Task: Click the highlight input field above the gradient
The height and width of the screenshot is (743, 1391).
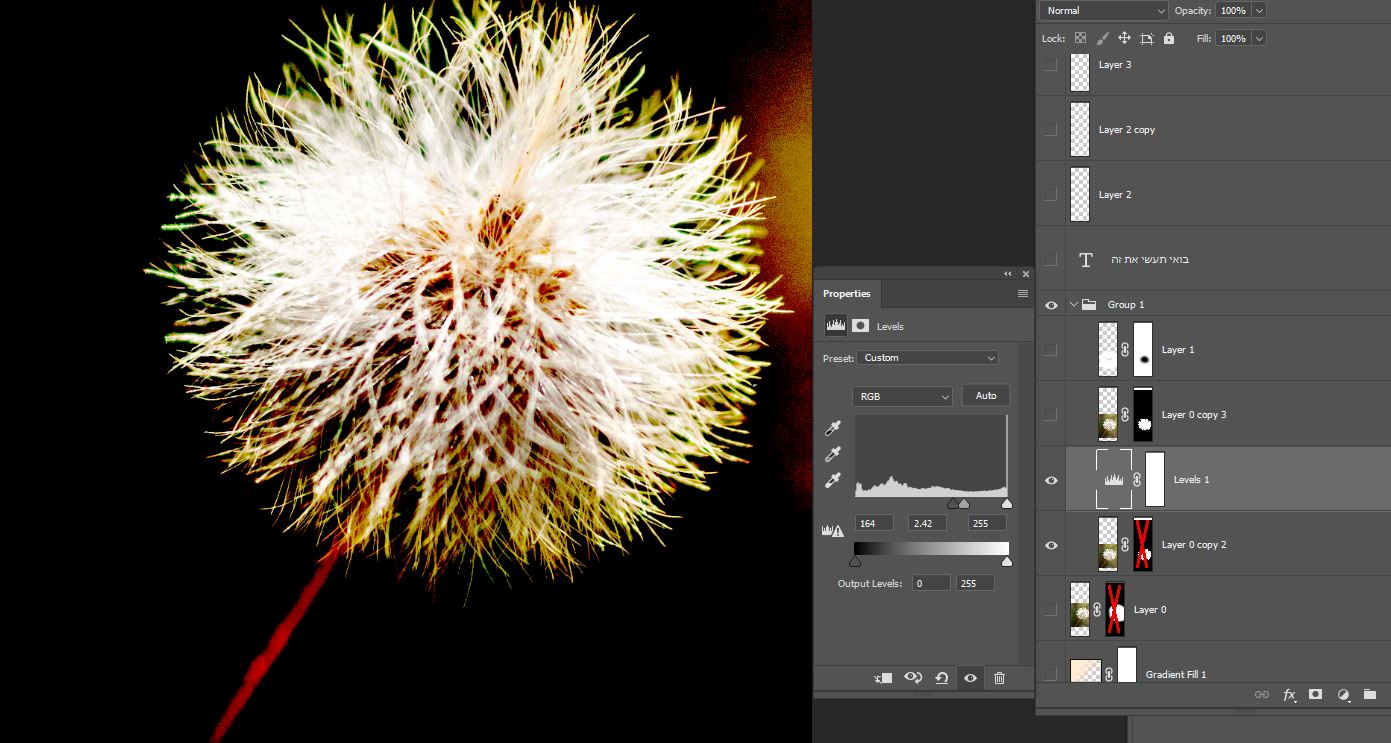Action: (x=987, y=523)
